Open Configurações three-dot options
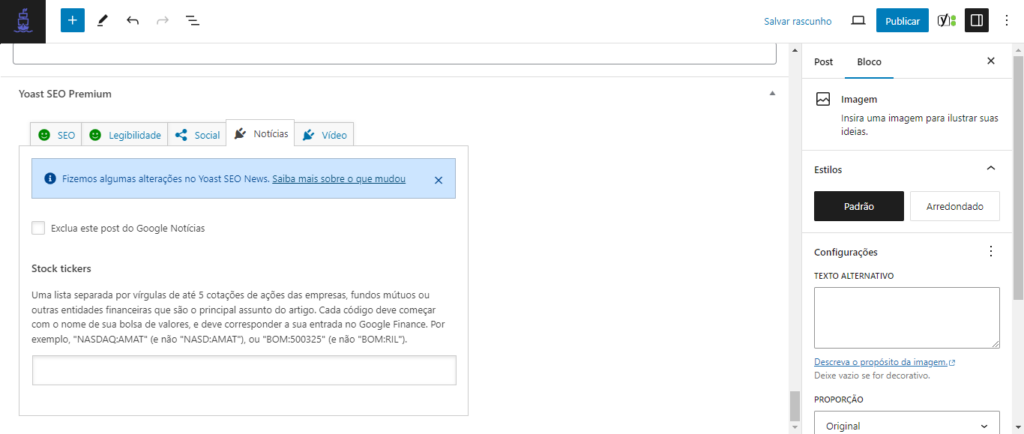1024x434 pixels. 991,251
